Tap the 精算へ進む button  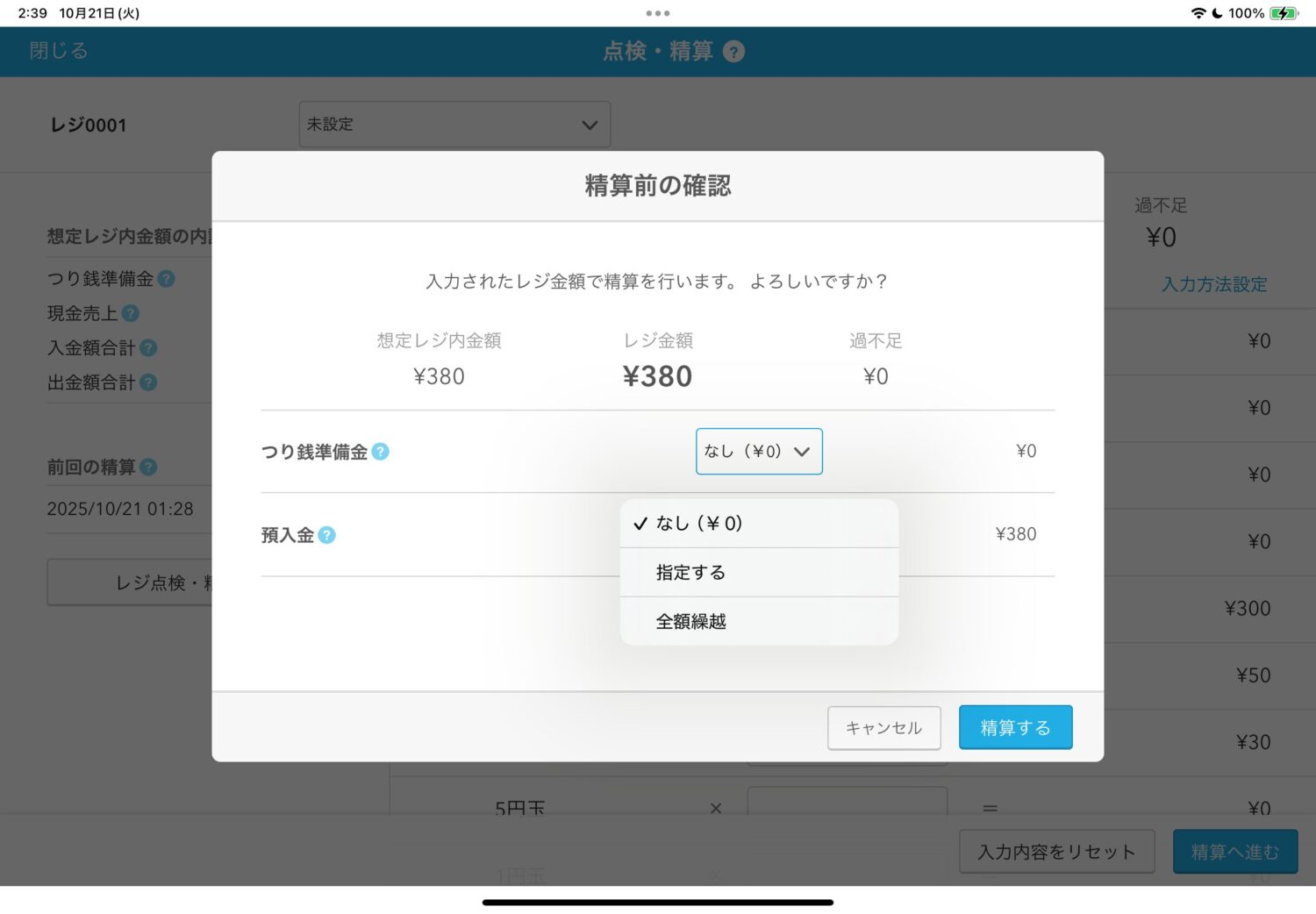click(x=1234, y=852)
